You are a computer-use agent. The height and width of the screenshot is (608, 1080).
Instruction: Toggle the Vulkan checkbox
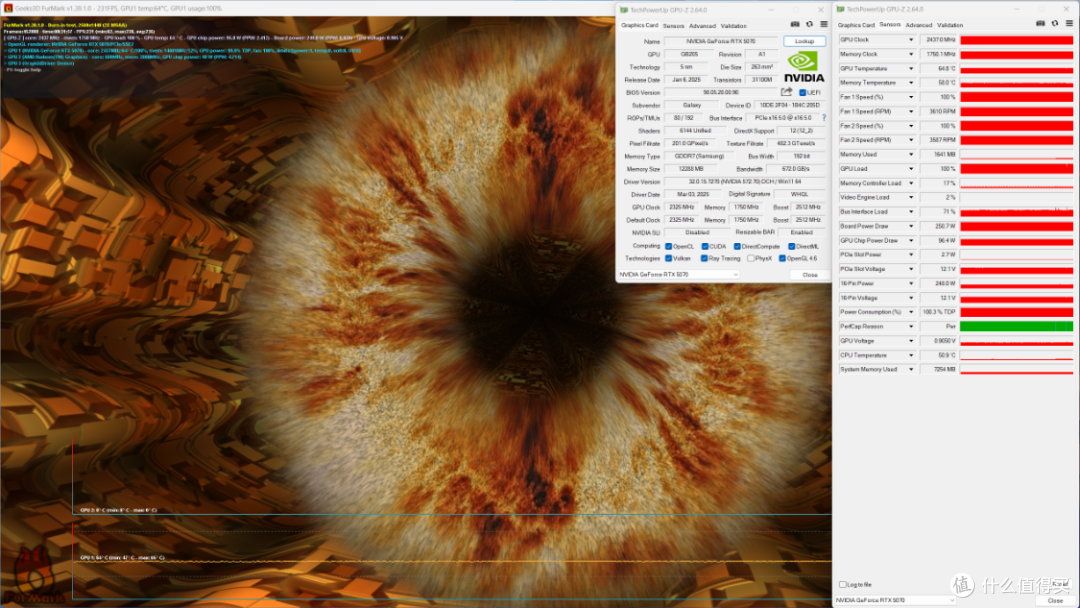coord(668,259)
